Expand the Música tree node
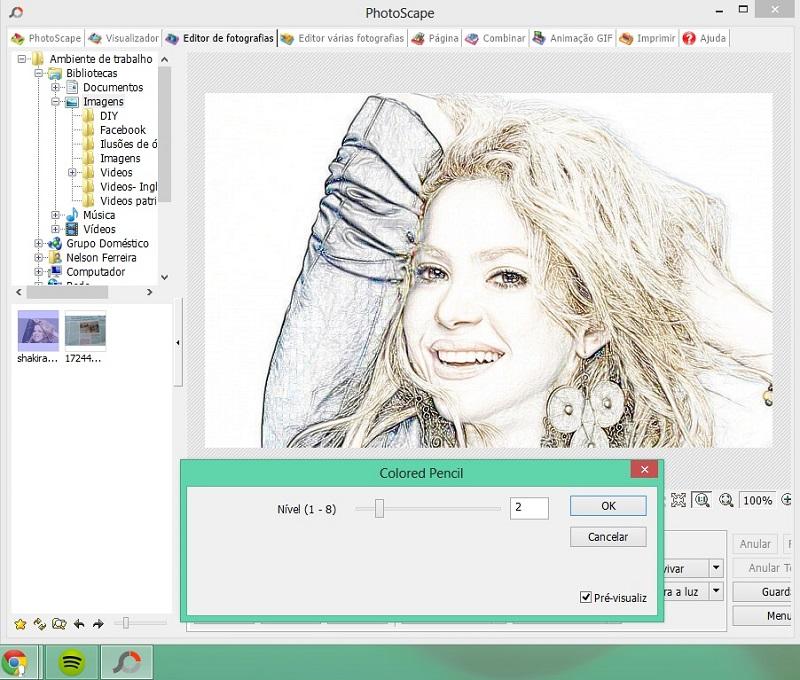This screenshot has height=680, width=800. click(x=57, y=215)
